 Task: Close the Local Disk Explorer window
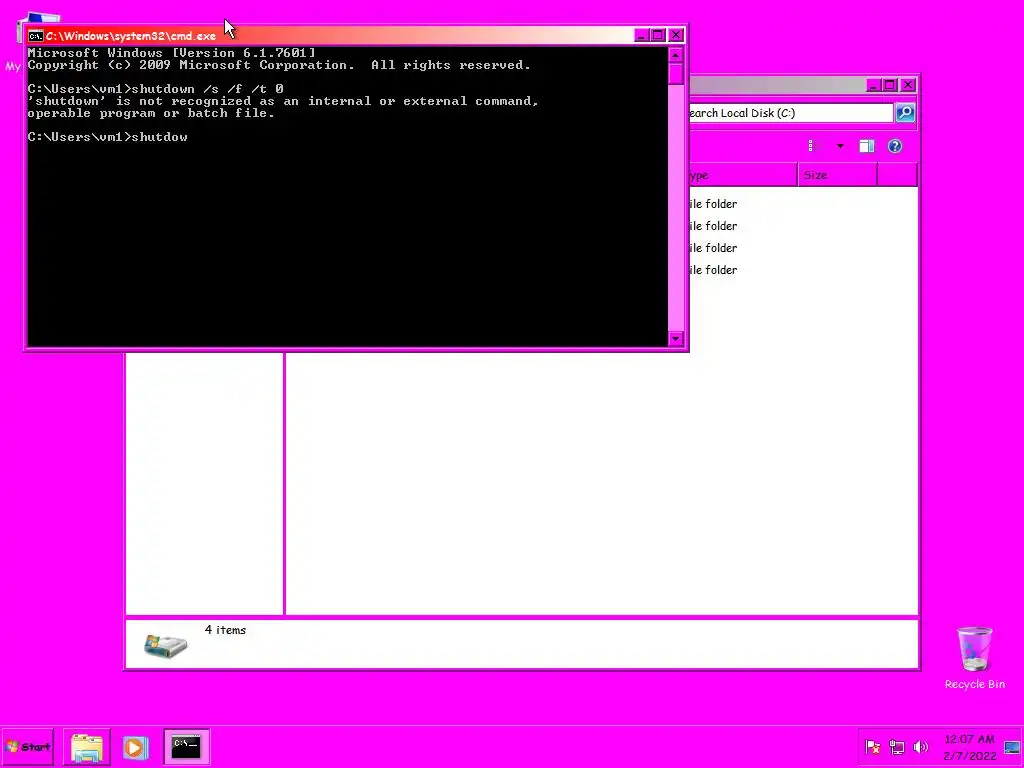pos(908,86)
